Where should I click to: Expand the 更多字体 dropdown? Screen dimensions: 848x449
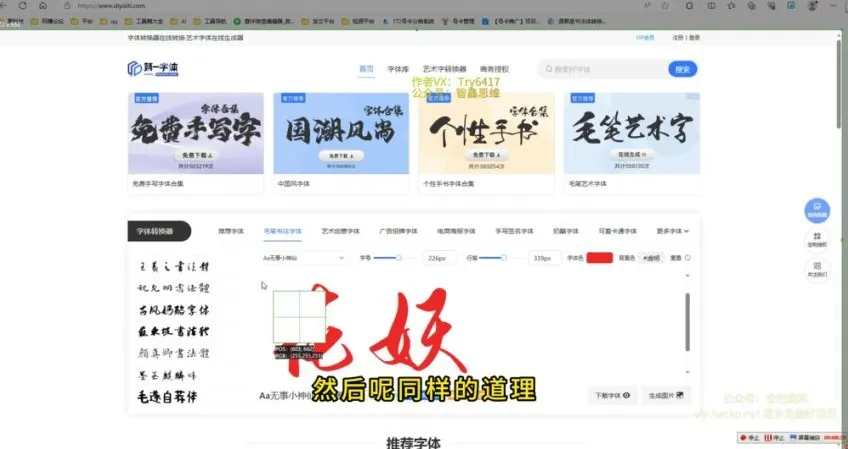[673, 231]
